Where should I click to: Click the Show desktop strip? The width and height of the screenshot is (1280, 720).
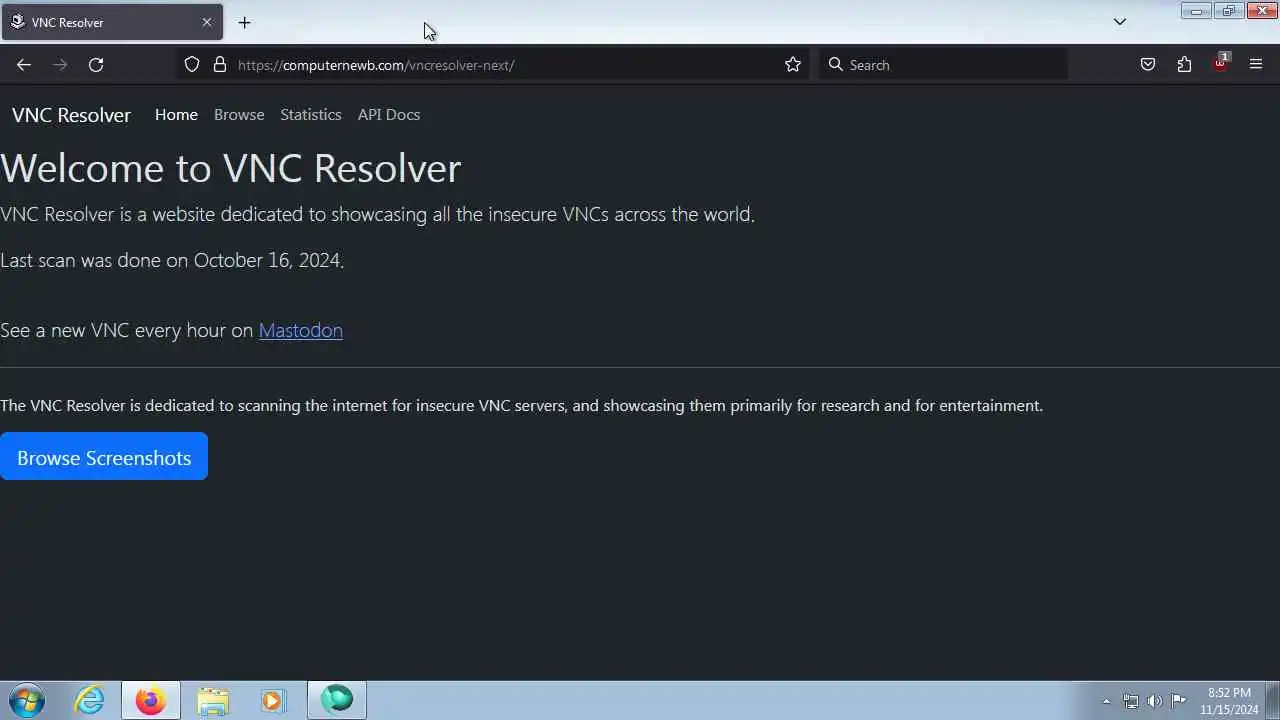coord(1273,700)
